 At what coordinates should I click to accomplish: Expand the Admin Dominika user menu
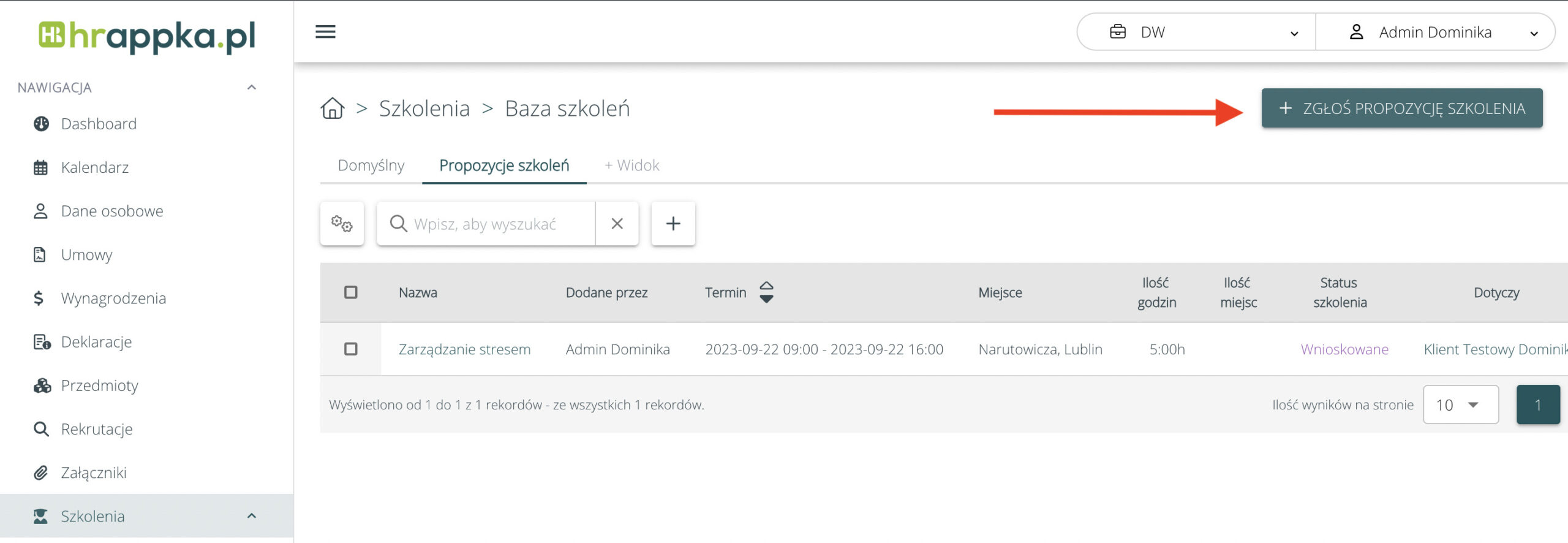click(1434, 32)
